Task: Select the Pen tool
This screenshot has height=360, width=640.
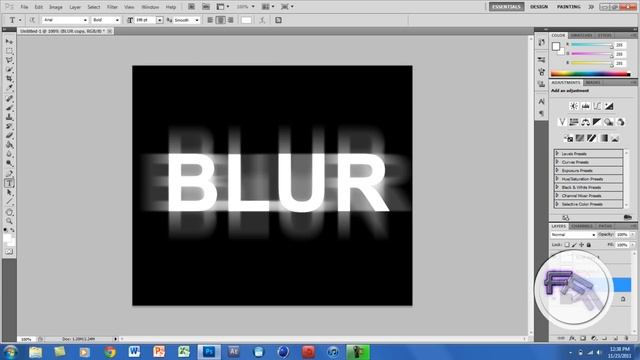Action: click(x=9, y=174)
